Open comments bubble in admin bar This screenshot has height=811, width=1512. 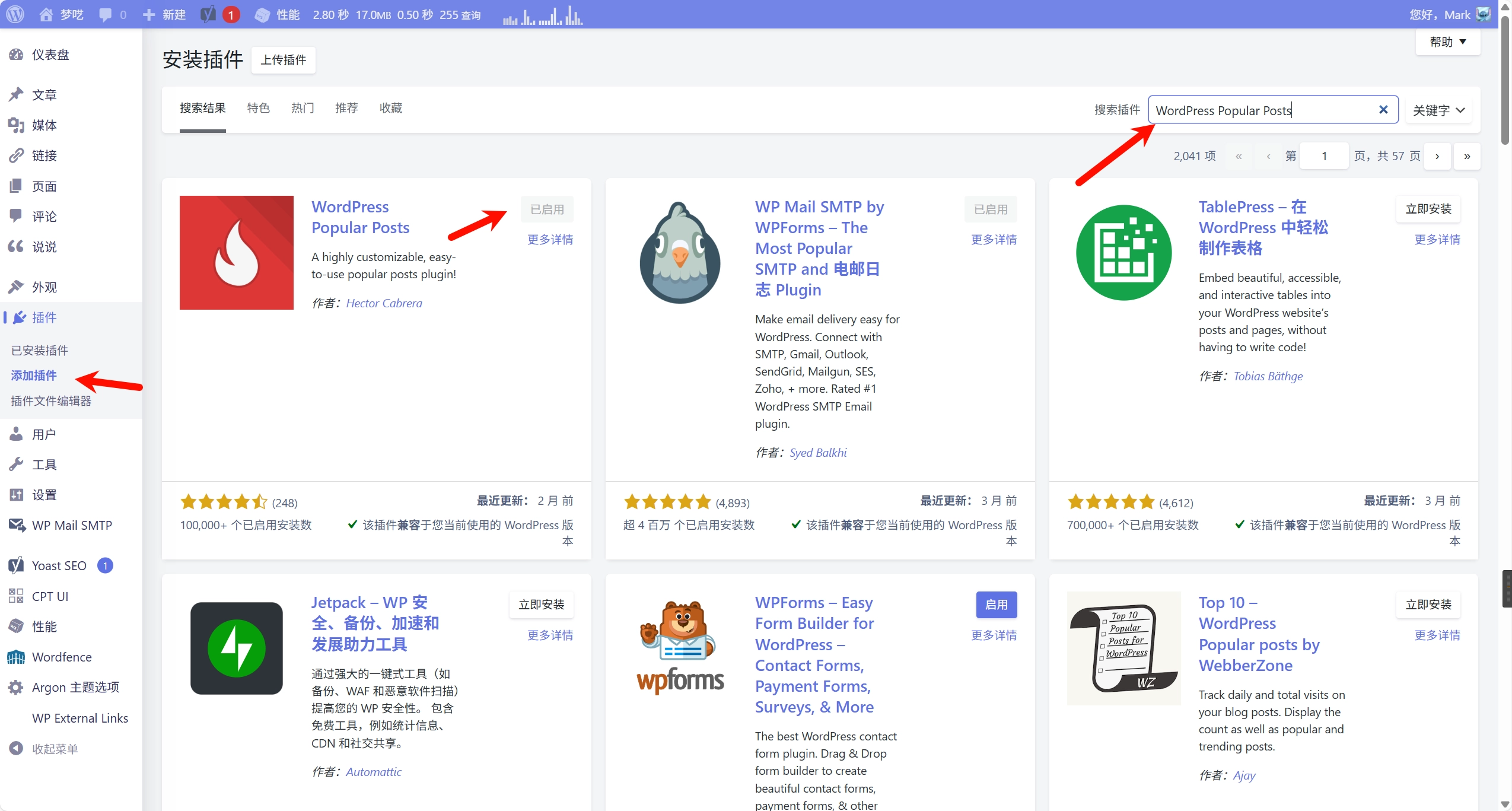pyautogui.click(x=106, y=15)
